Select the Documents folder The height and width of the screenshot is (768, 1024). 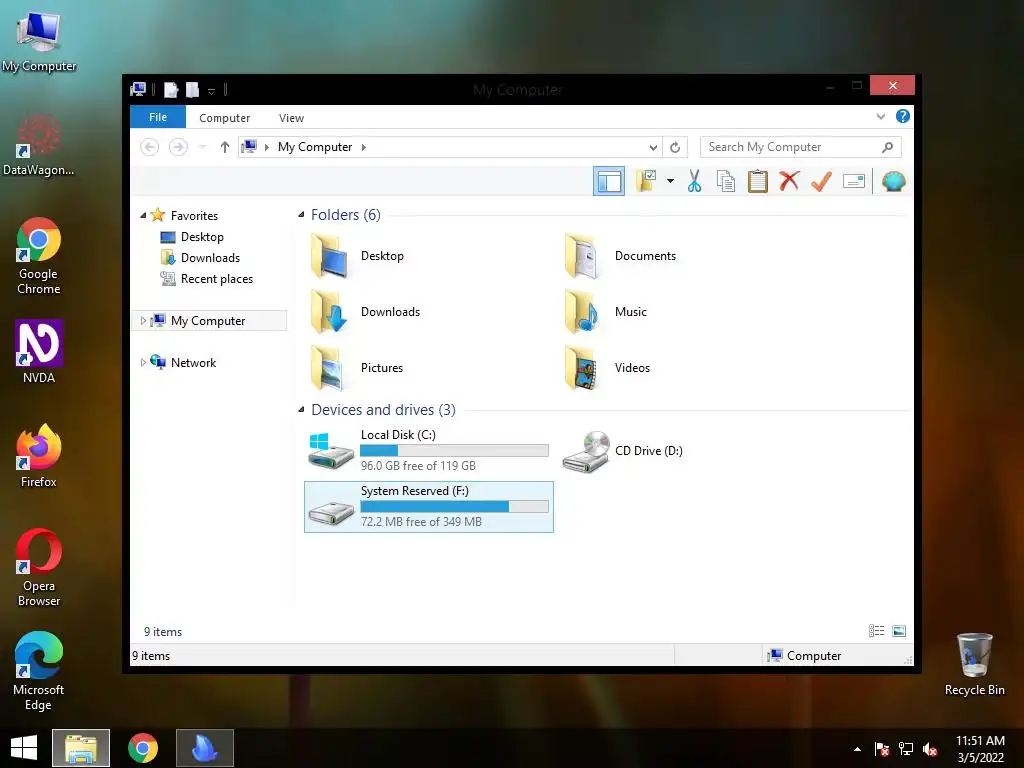coord(620,256)
